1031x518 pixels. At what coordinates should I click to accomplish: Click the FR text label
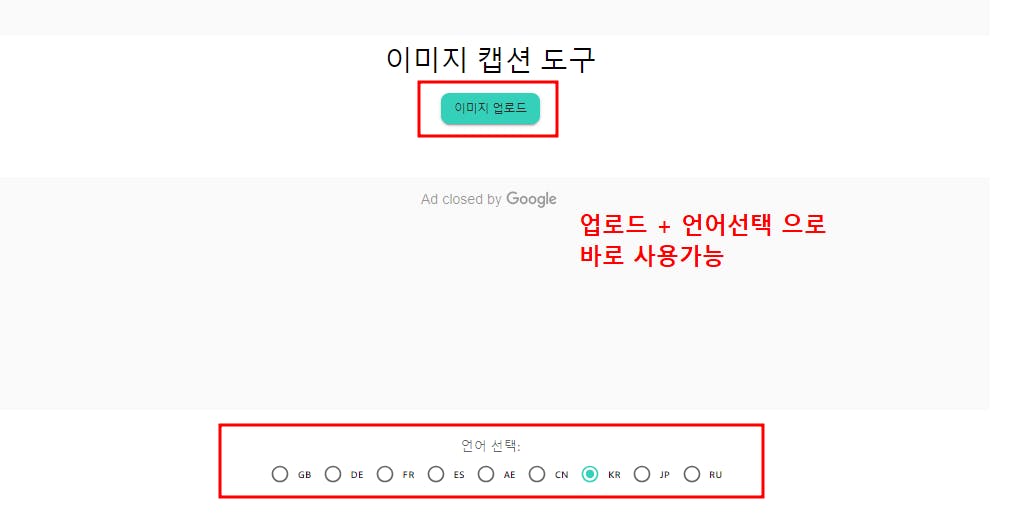click(408, 475)
